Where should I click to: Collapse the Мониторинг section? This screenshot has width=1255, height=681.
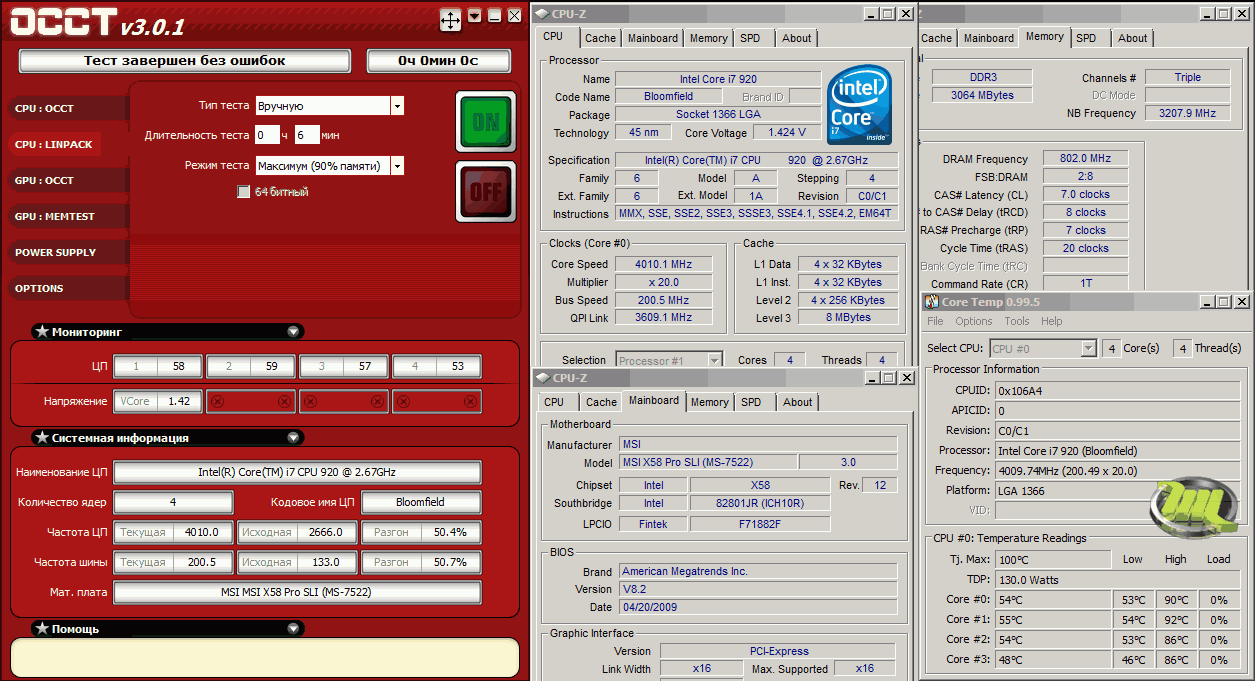tap(293, 331)
